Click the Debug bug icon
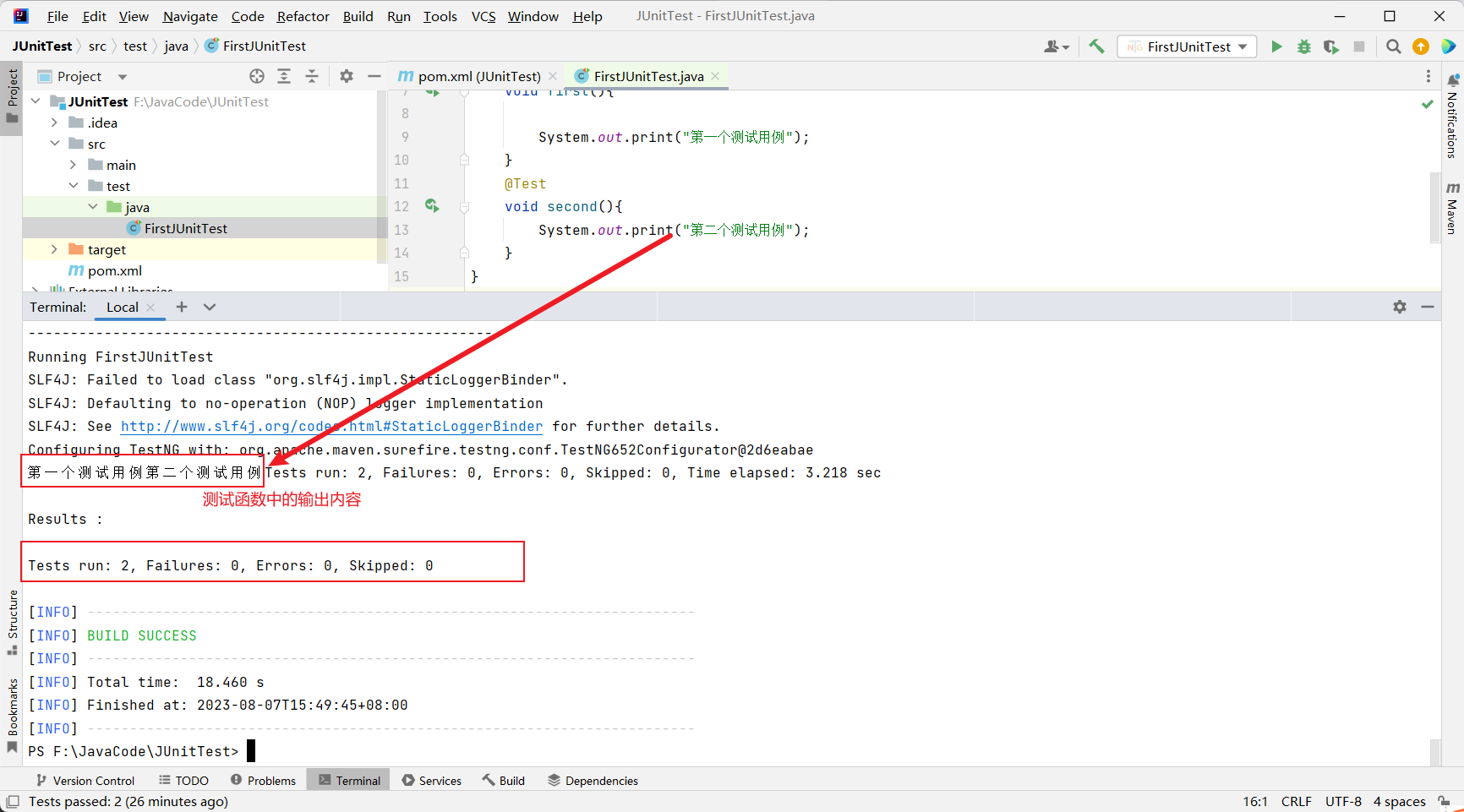Viewport: 1464px width, 812px height. (x=1303, y=46)
